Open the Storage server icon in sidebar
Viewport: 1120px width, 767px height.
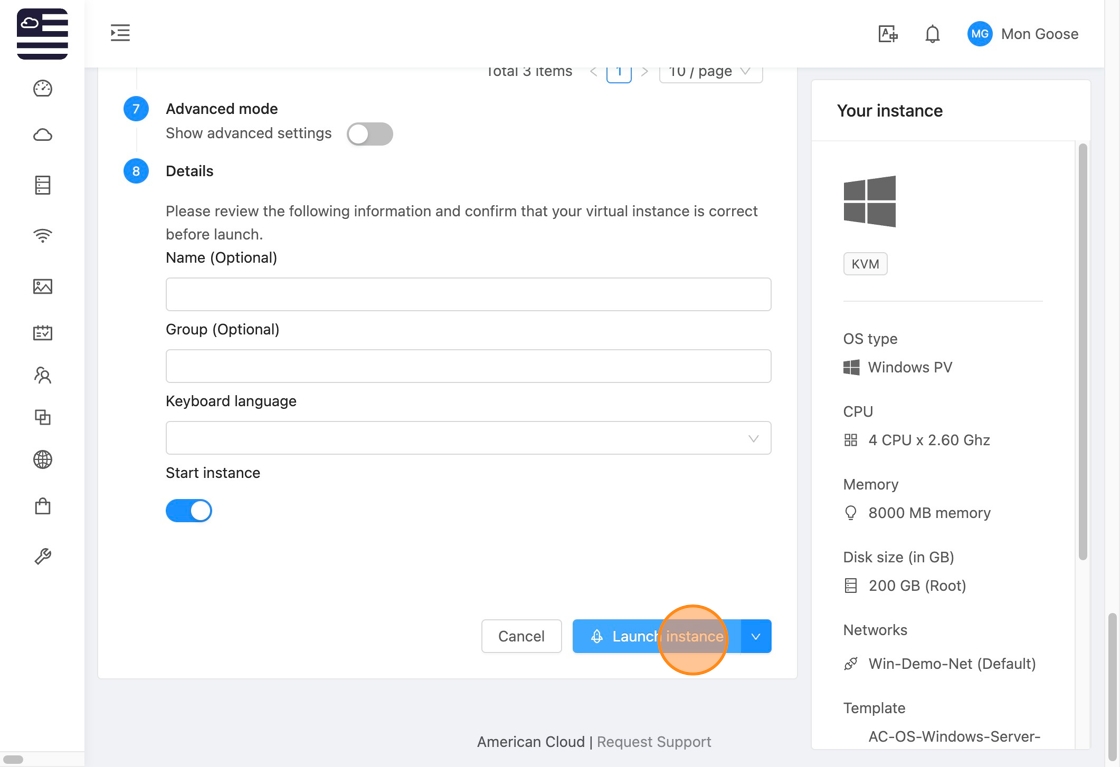point(42,185)
